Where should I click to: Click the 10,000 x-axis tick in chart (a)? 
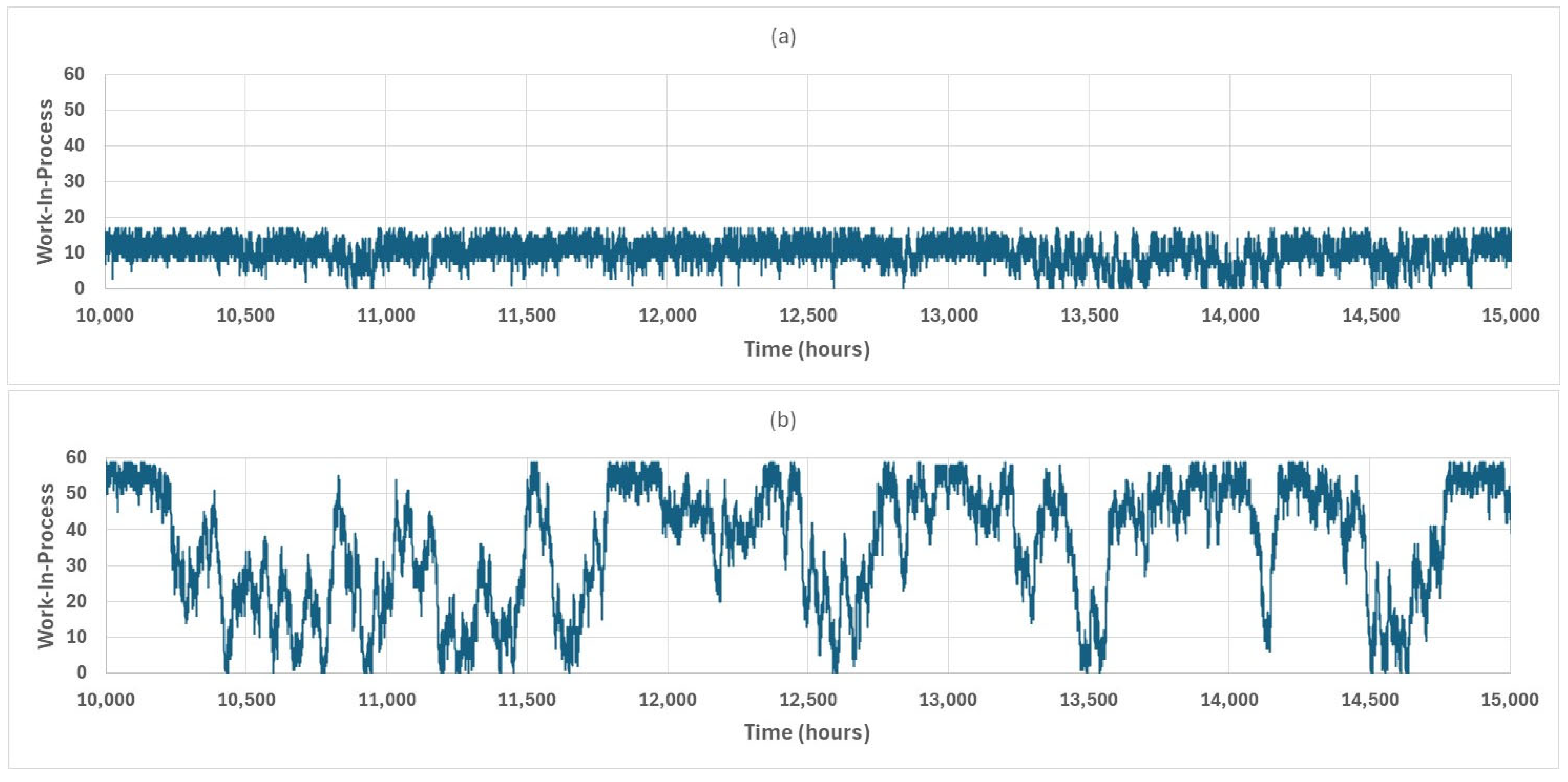coord(105,315)
